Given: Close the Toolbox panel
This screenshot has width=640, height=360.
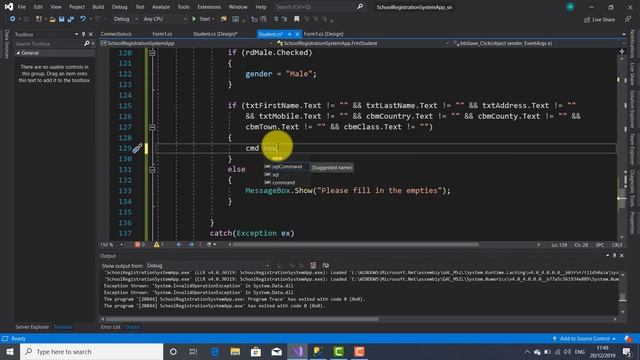Looking at the screenshot, I should click(x=91, y=35).
